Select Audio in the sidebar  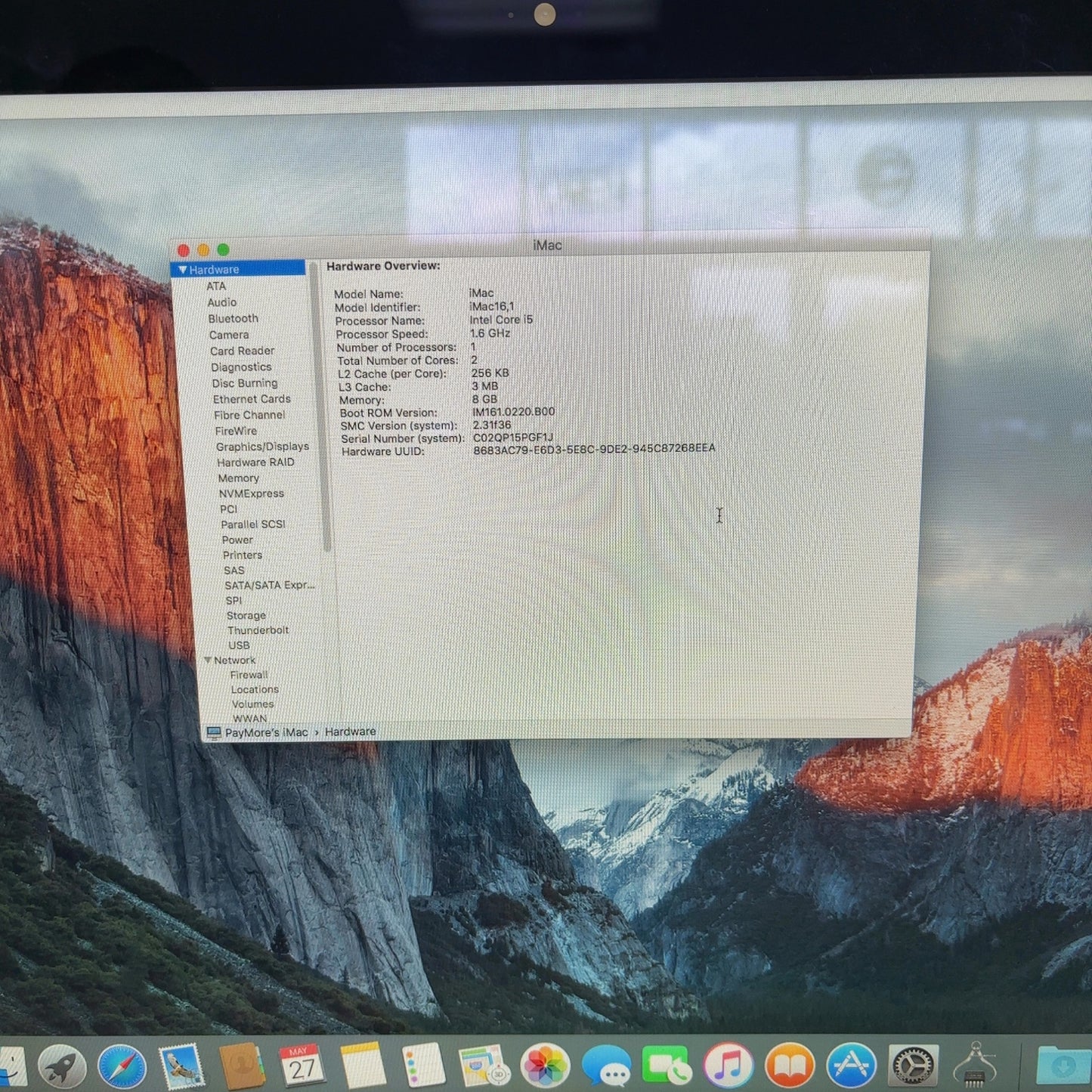point(222,302)
